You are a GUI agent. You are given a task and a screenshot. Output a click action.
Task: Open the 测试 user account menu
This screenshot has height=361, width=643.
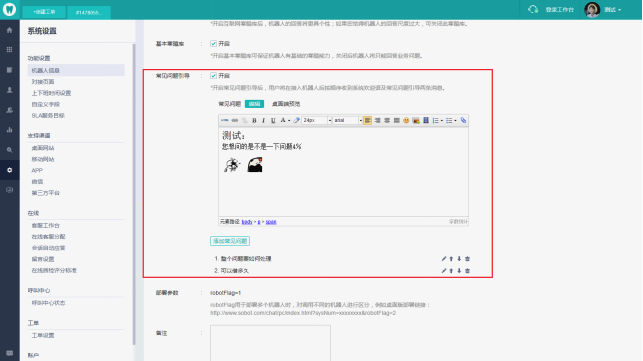(613, 9)
